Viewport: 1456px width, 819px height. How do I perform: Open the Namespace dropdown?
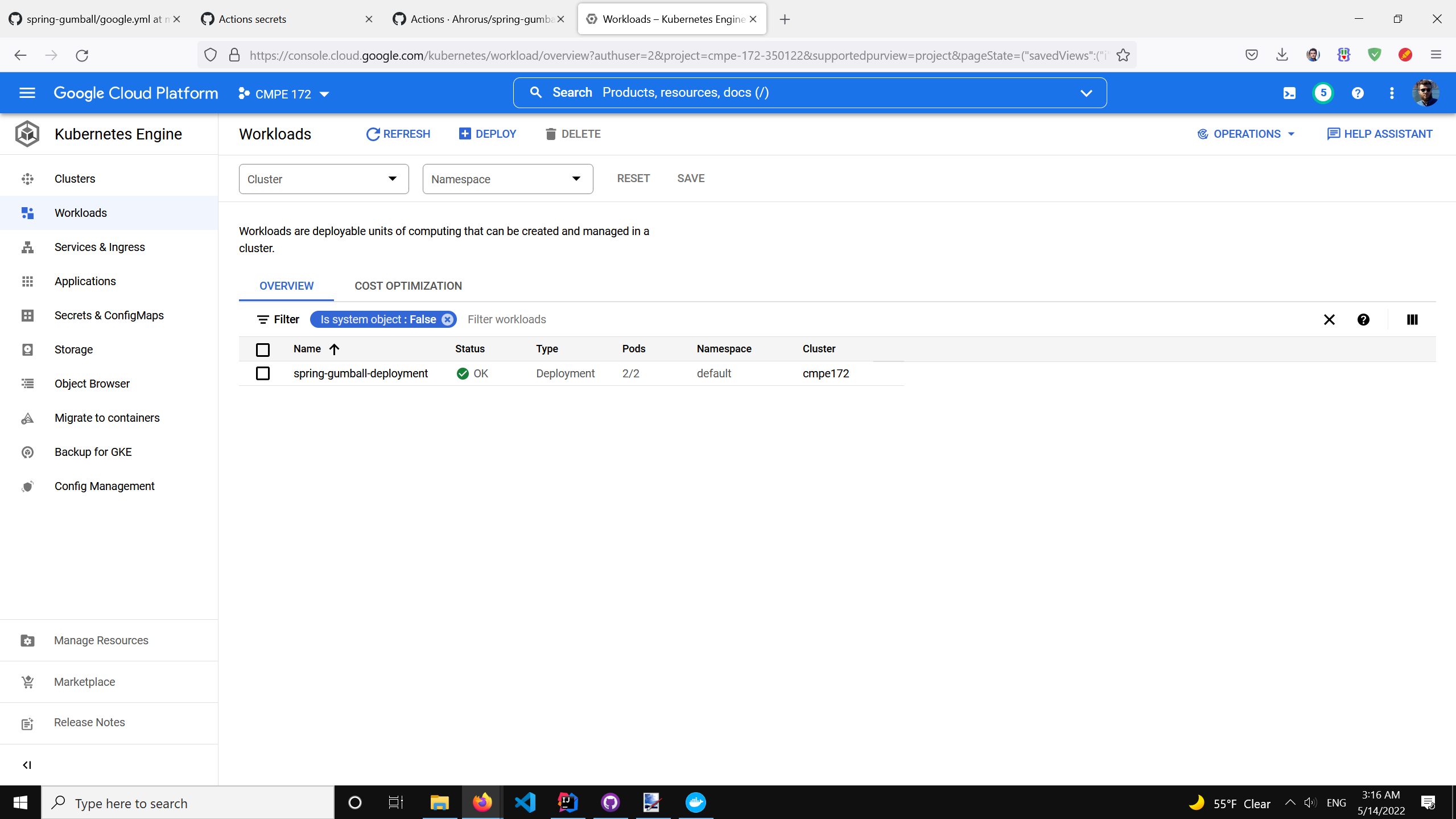pos(508,179)
